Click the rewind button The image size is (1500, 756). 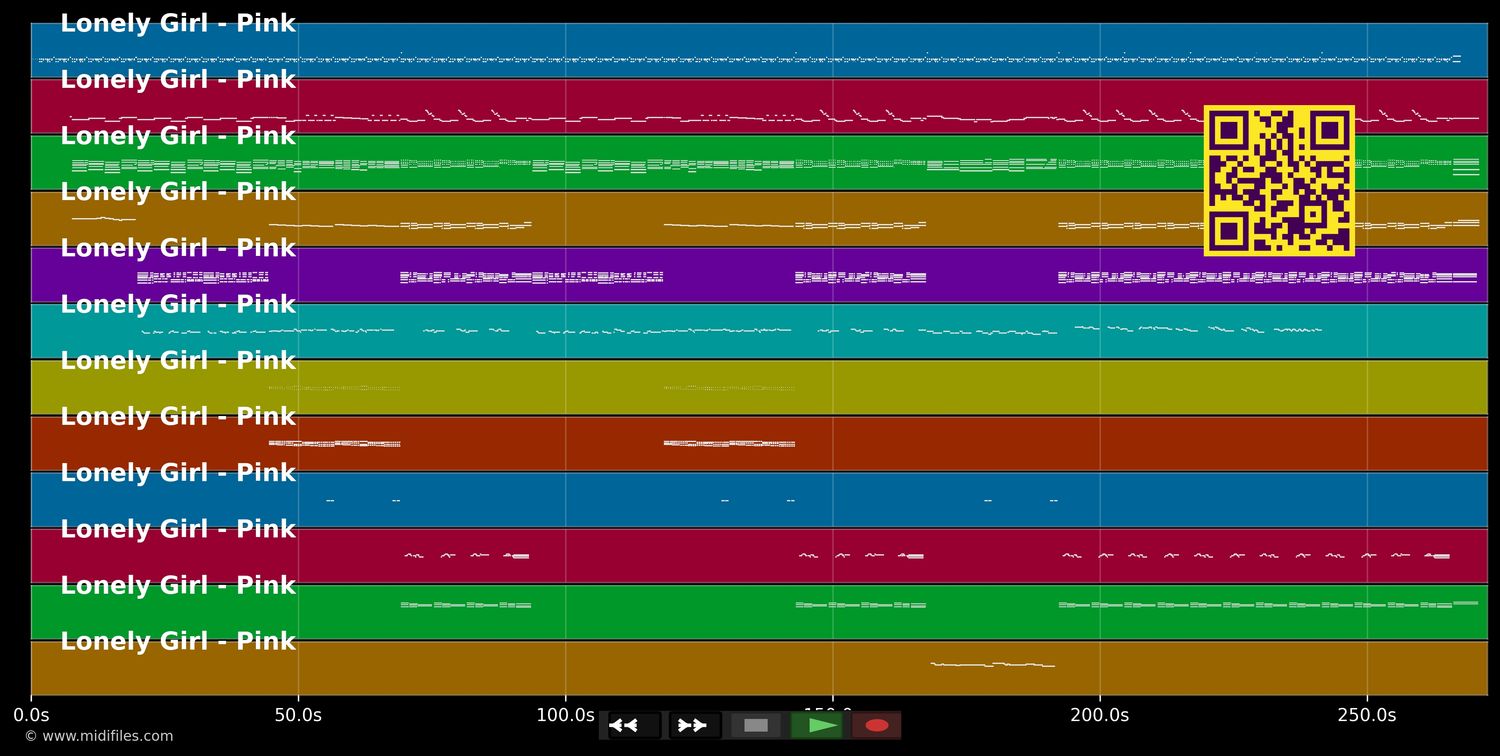(x=634, y=725)
